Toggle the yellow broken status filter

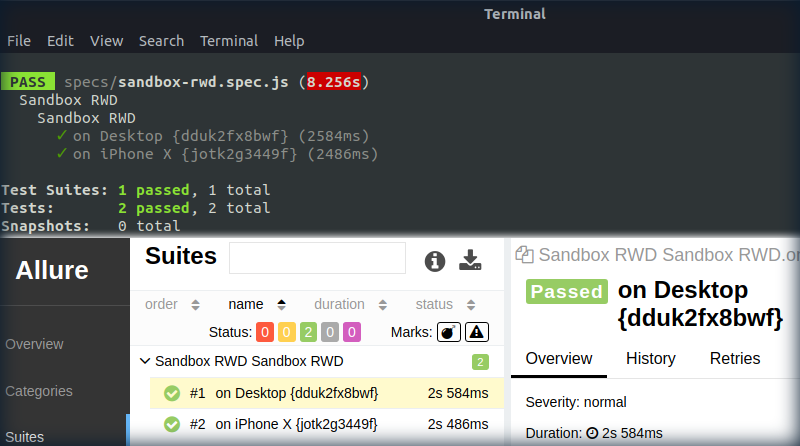pos(287,332)
